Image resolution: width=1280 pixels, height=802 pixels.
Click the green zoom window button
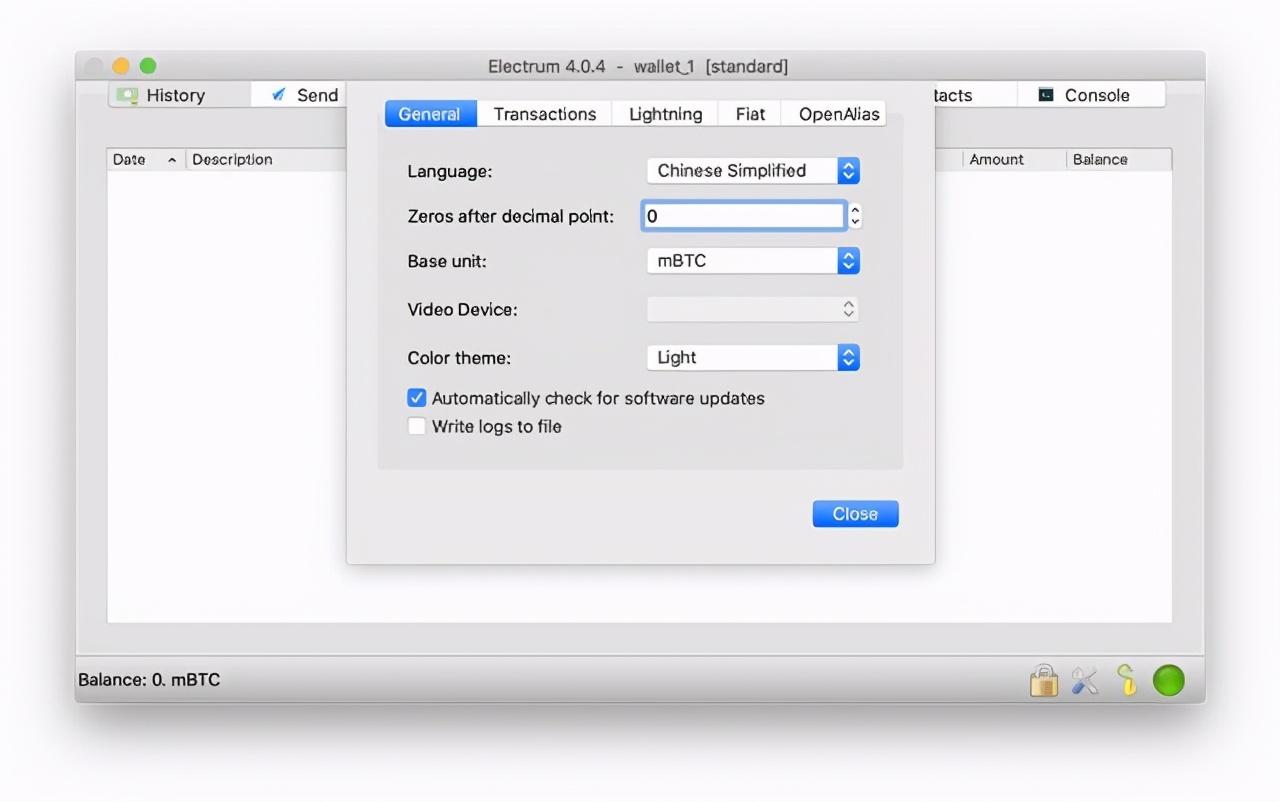pos(148,66)
